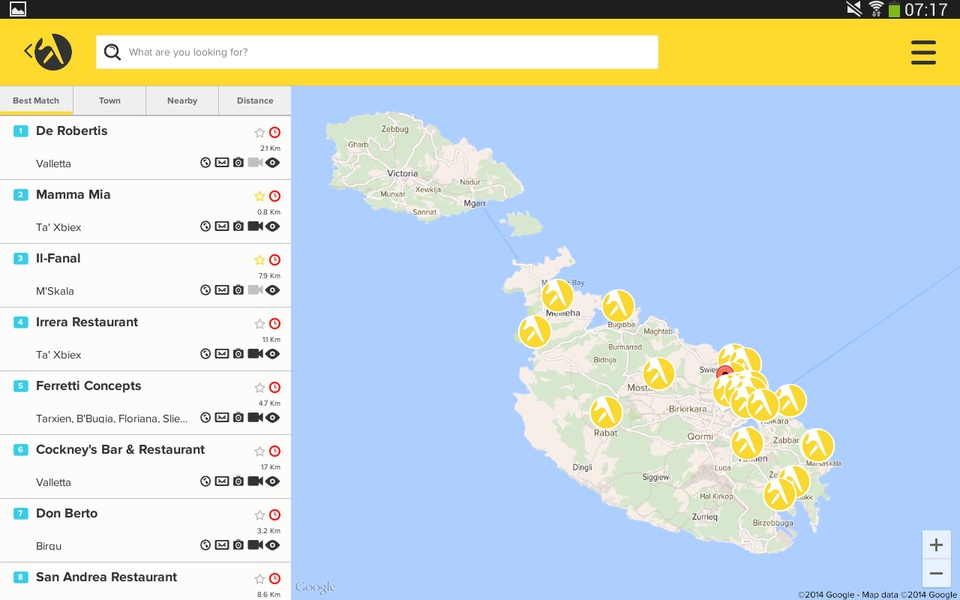This screenshot has width=960, height=600.
Task: Focus the "What are you looking for?" search field
Action: click(377, 52)
